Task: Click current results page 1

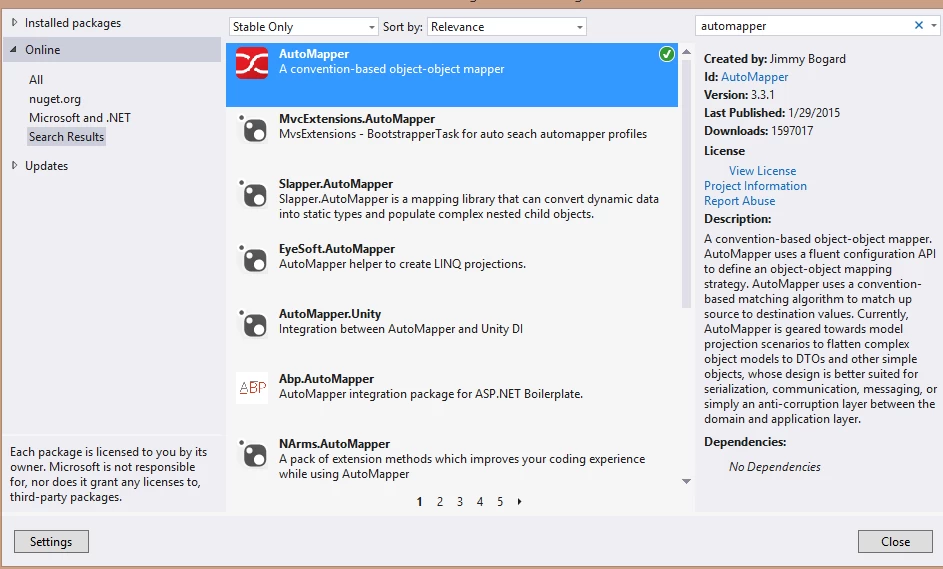Action: point(419,501)
